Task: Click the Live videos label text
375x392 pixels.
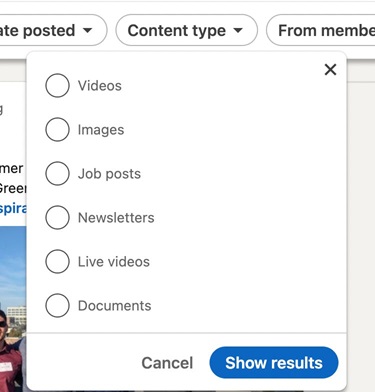Action: pos(114,262)
